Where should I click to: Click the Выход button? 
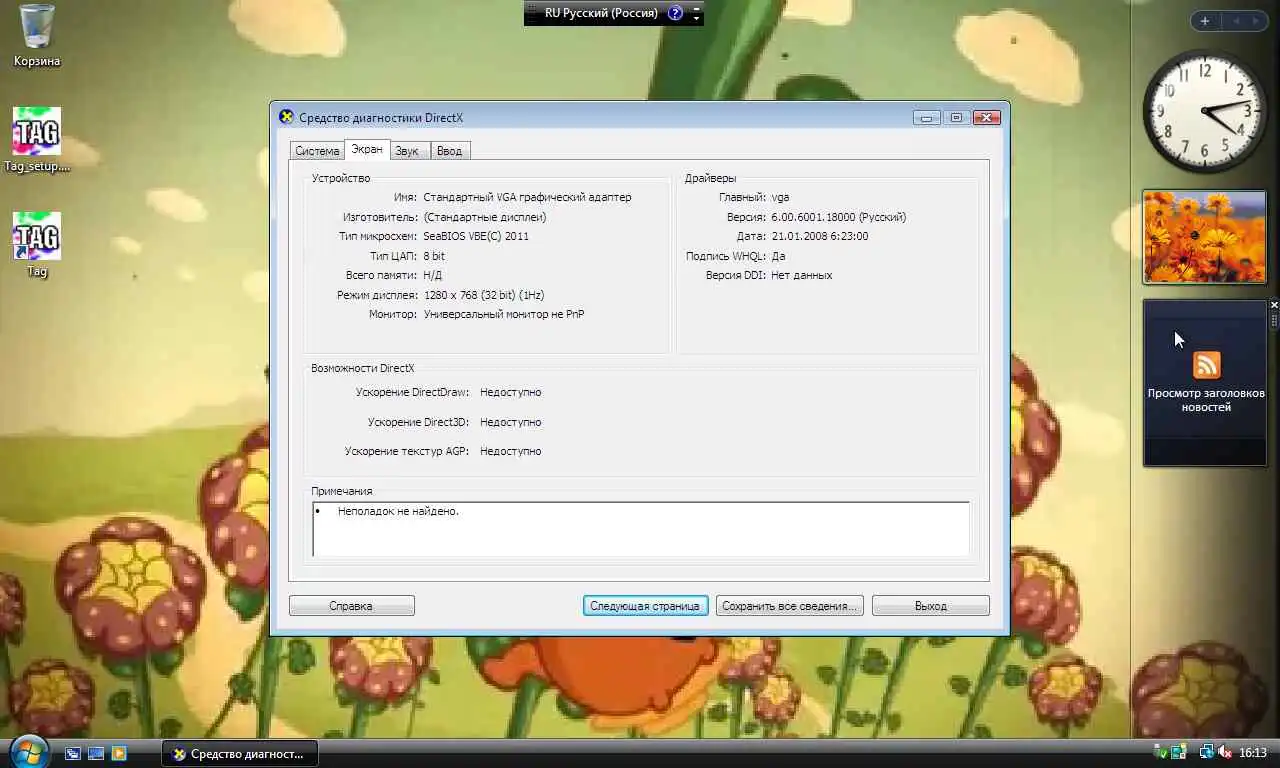[930, 606]
